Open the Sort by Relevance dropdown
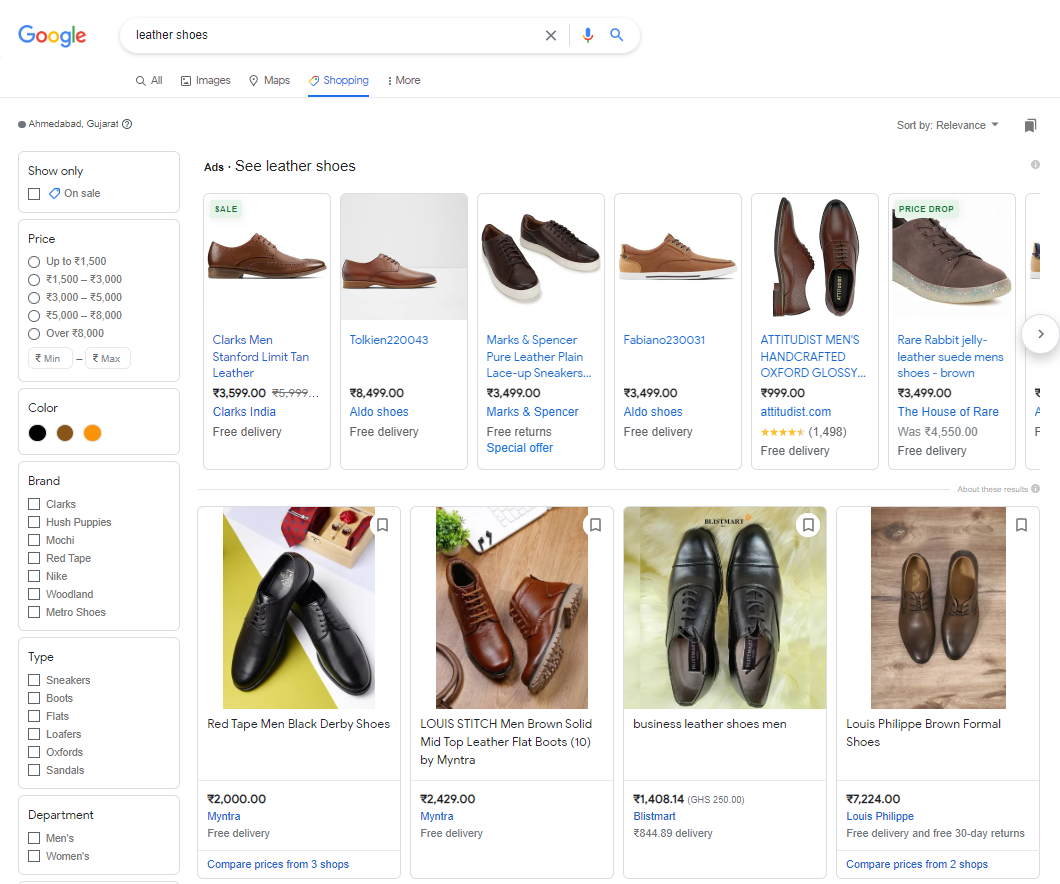Viewport: 1060px width, 884px height. [x=947, y=125]
